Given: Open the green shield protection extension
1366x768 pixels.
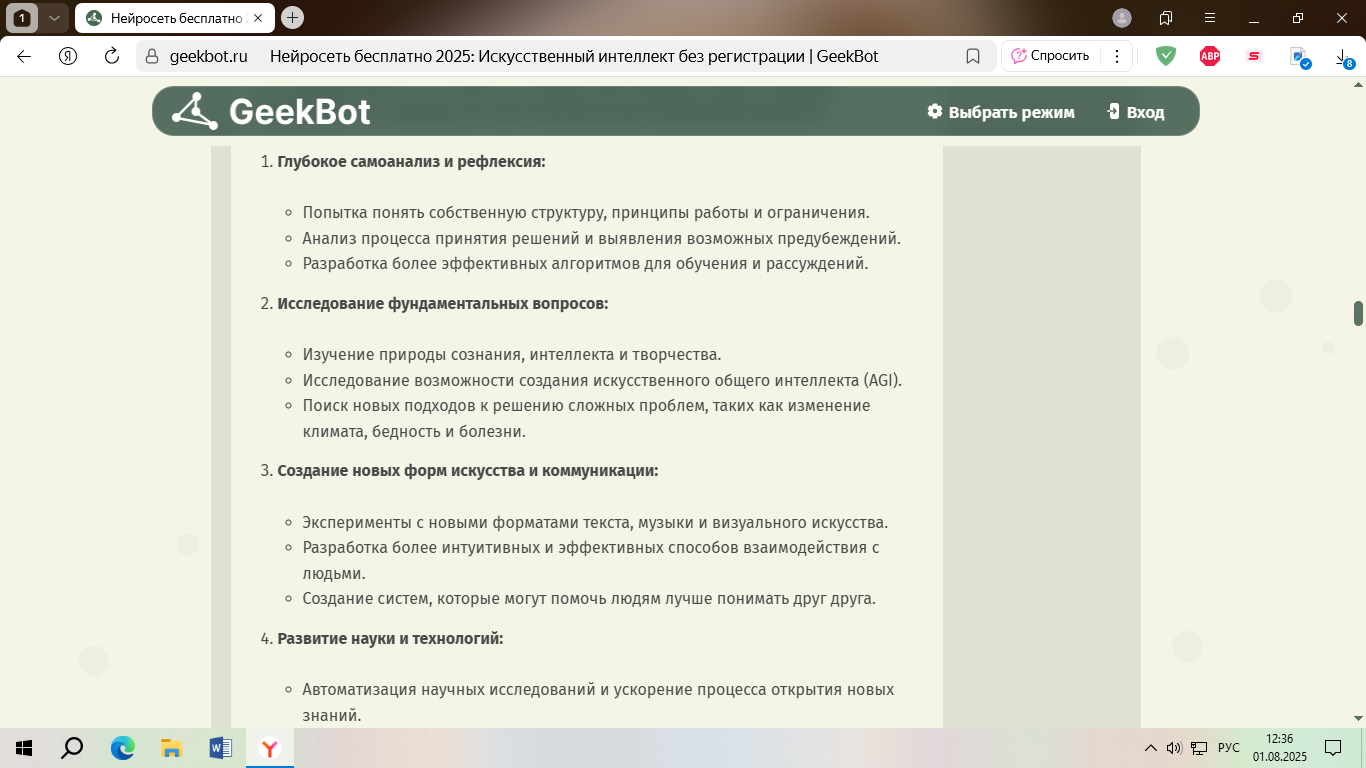Looking at the screenshot, I should (1166, 56).
